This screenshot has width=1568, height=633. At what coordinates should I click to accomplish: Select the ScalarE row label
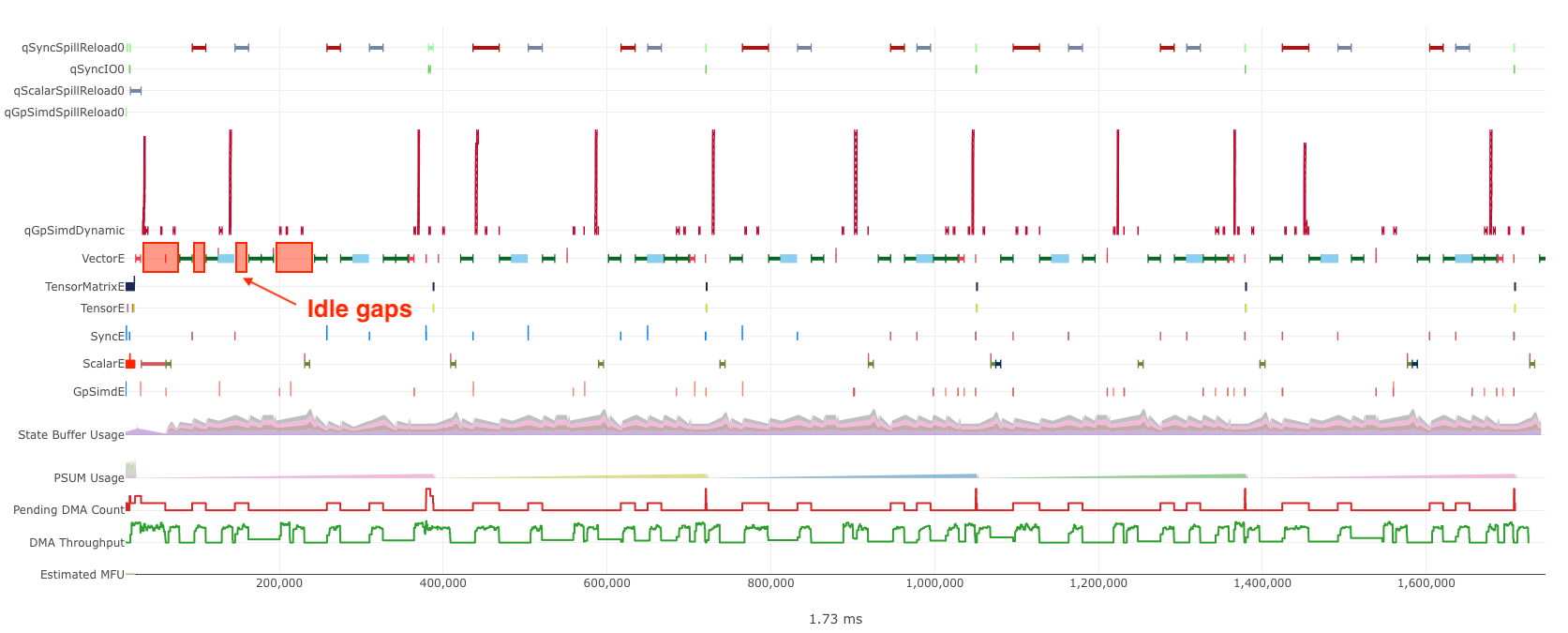(x=103, y=364)
